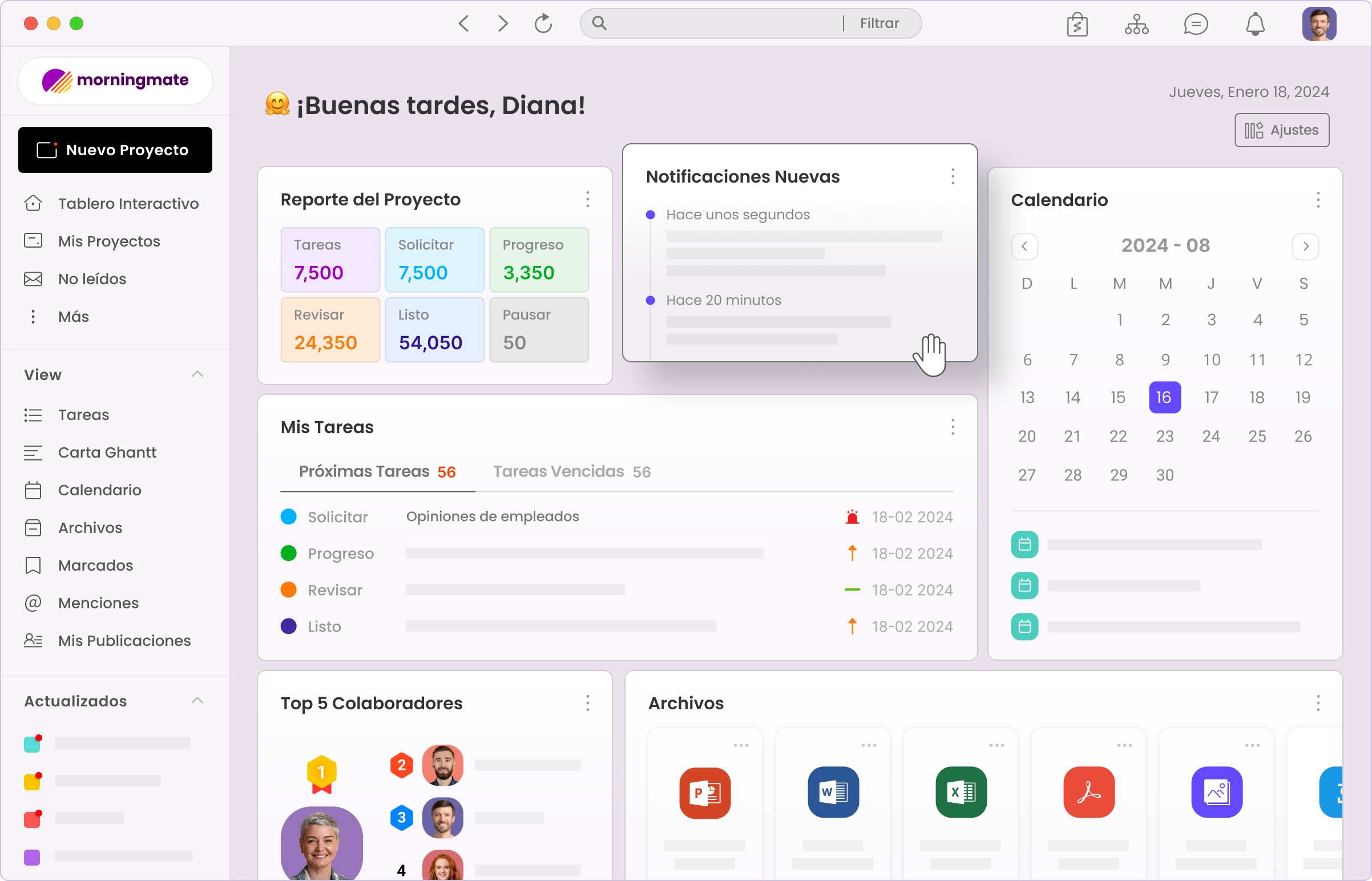Open the notifications bell icon

(1255, 24)
